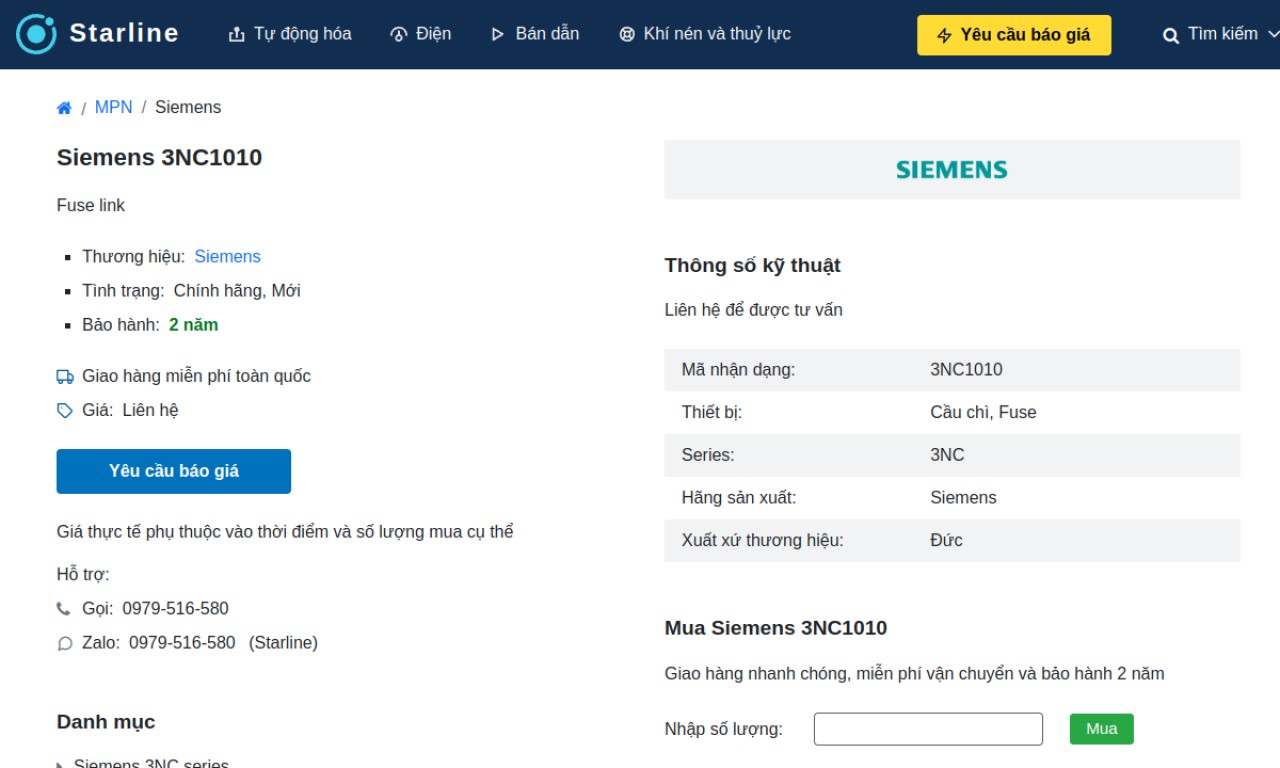Click the blue Yêu cầu báo giá button
The height and width of the screenshot is (768, 1280).
(174, 471)
